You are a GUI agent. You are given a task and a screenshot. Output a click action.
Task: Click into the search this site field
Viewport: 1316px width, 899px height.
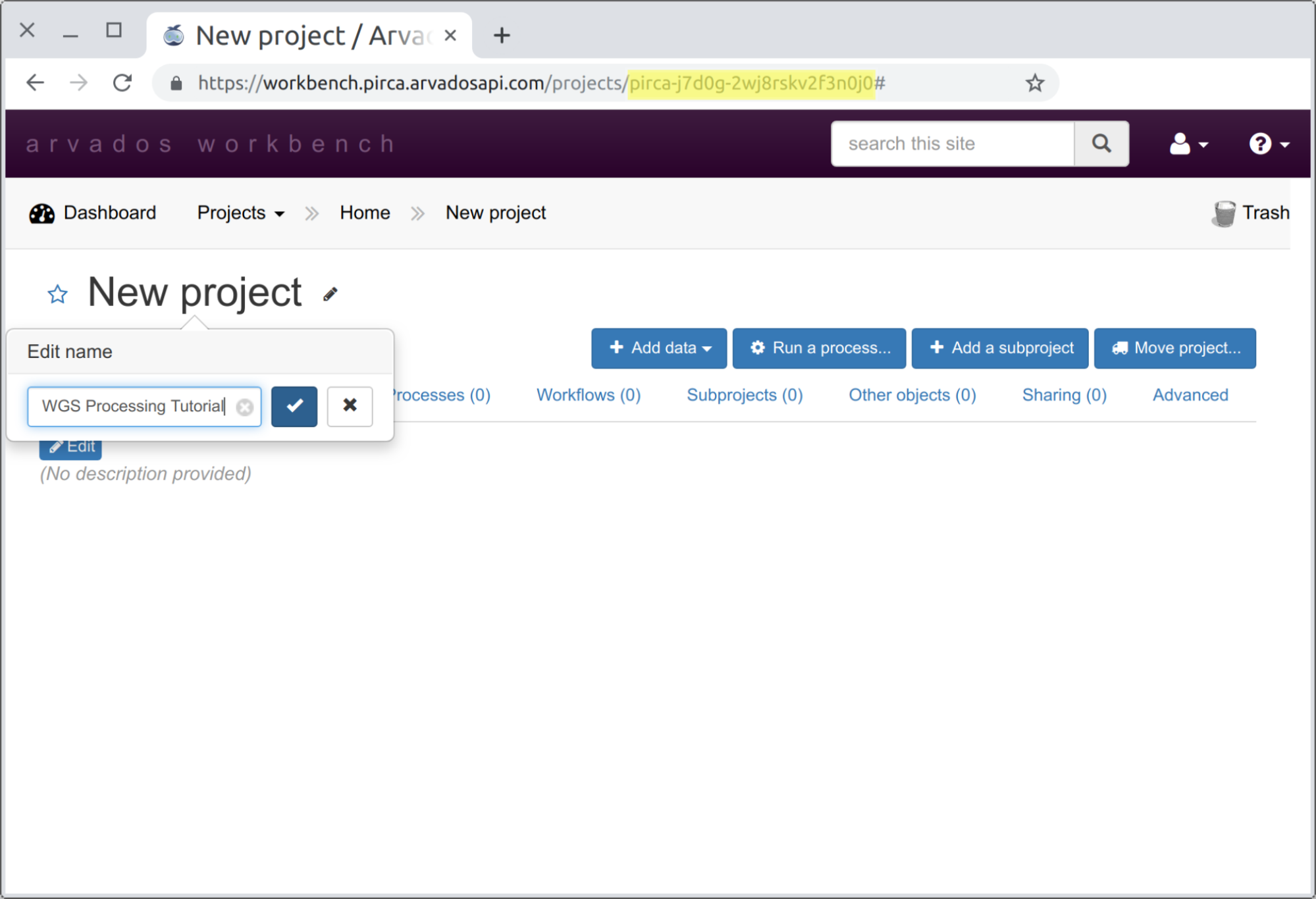tap(952, 143)
